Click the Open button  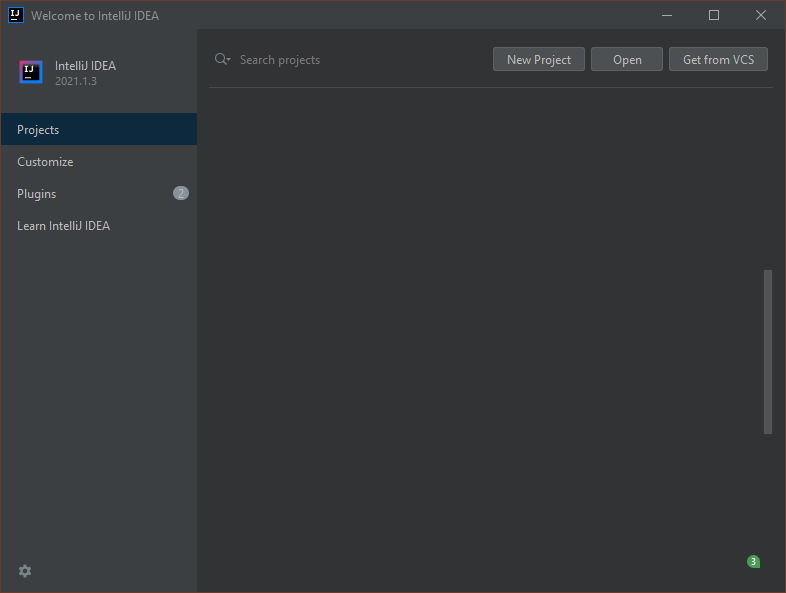point(627,59)
